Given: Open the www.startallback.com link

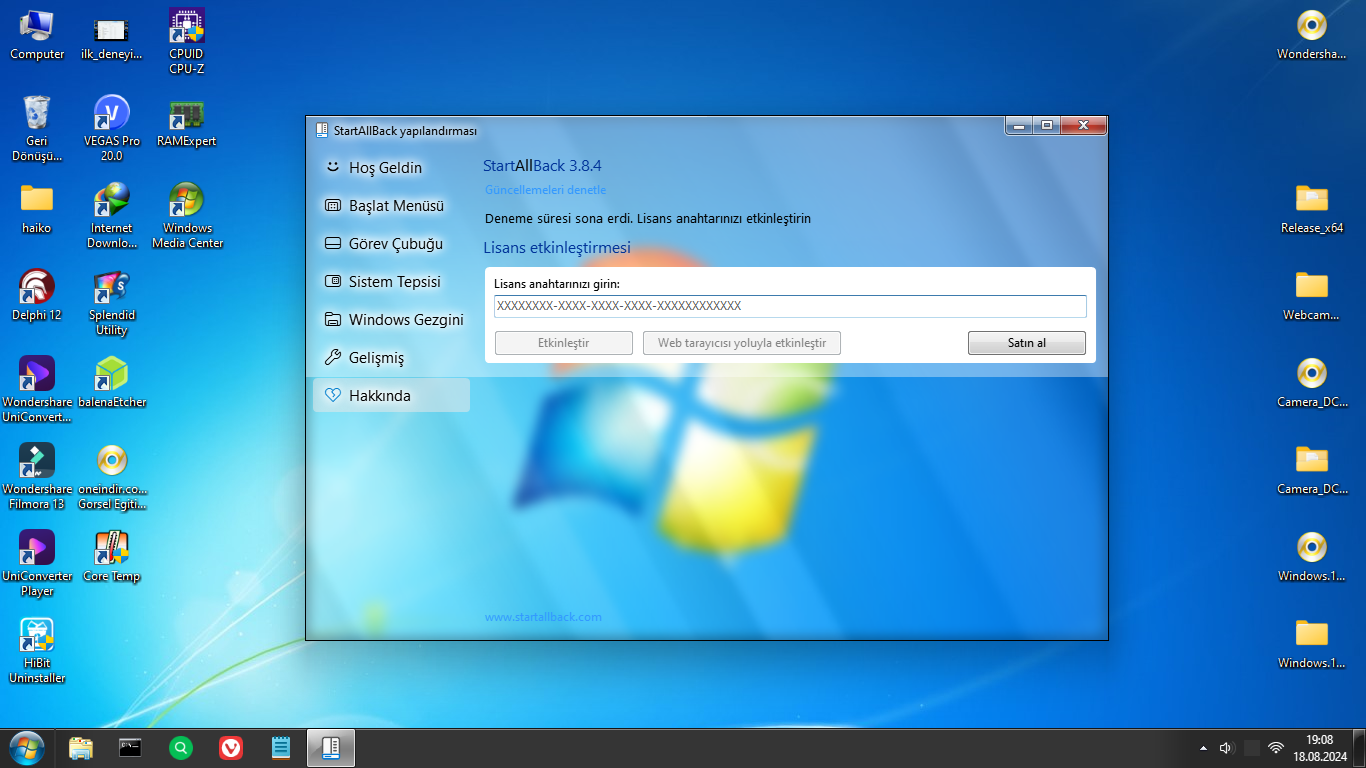Looking at the screenshot, I should (543, 617).
